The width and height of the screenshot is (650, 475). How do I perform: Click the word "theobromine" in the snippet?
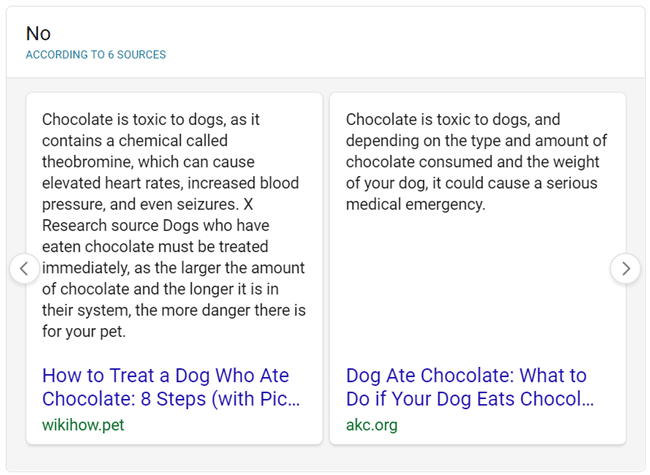[87, 162]
